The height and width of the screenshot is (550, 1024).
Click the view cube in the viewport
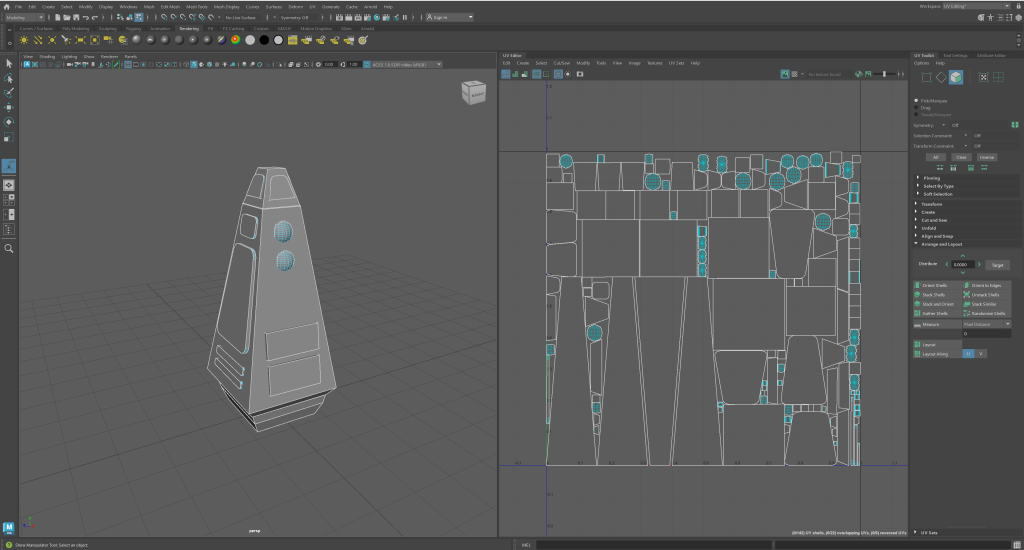point(473,93)
